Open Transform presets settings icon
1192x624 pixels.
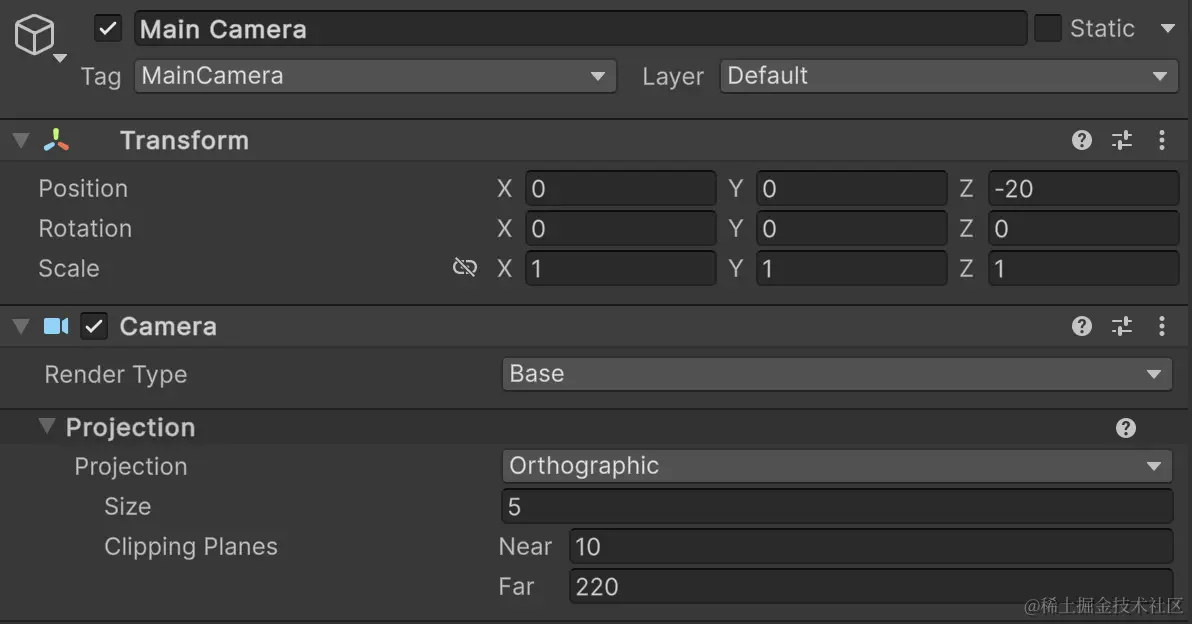point(1122,140)
